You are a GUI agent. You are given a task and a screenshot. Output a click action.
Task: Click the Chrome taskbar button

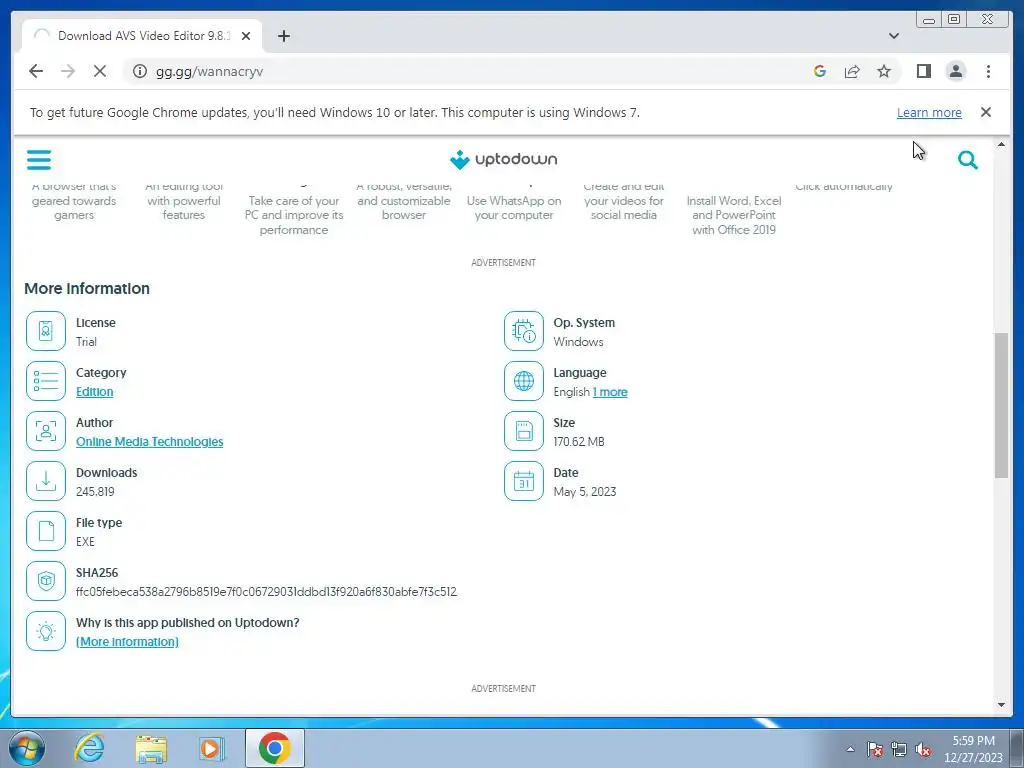(x=274, y=748)
